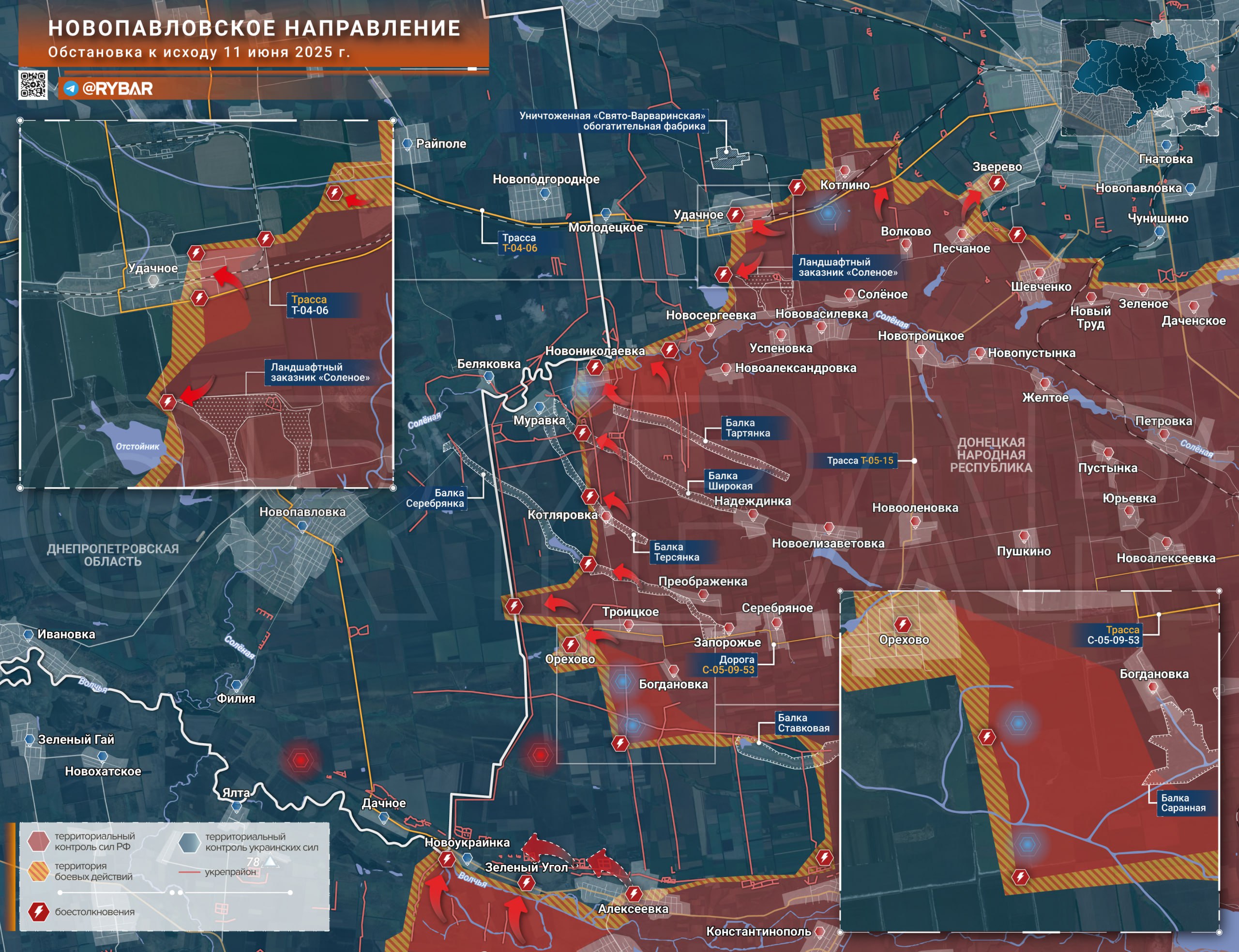Click the combat icon next to Зверево
The height and width of the screenshot is (952, 1239).
pyautogui.click(x=997, y=183)
